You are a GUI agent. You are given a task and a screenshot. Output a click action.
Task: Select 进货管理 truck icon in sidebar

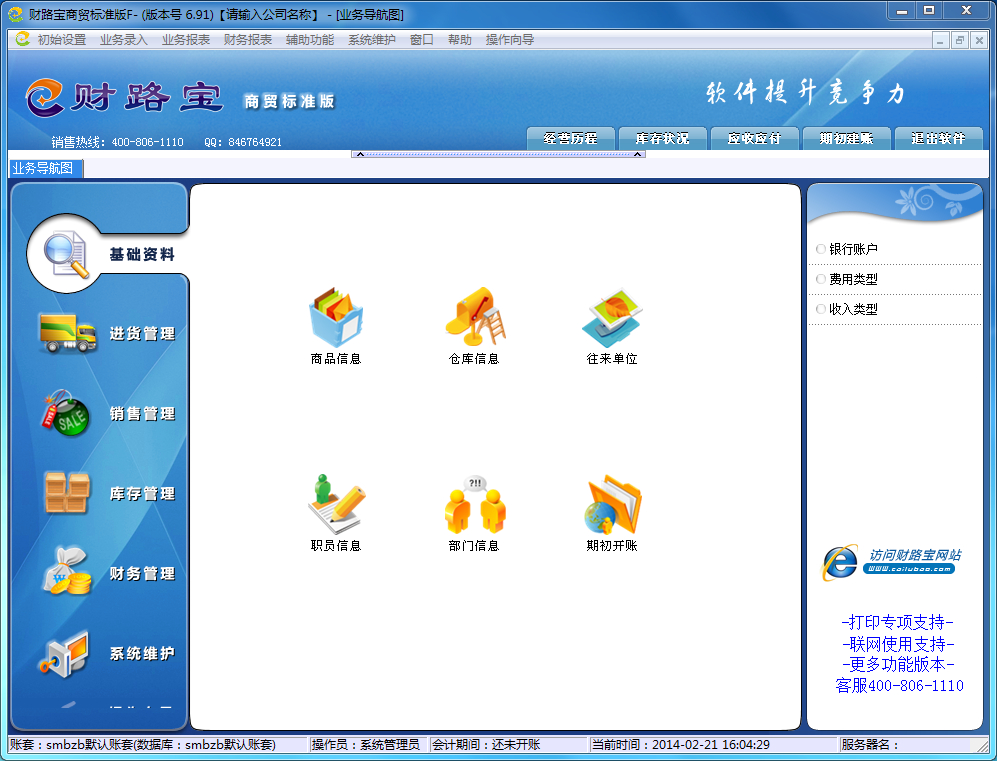[67, 333]
